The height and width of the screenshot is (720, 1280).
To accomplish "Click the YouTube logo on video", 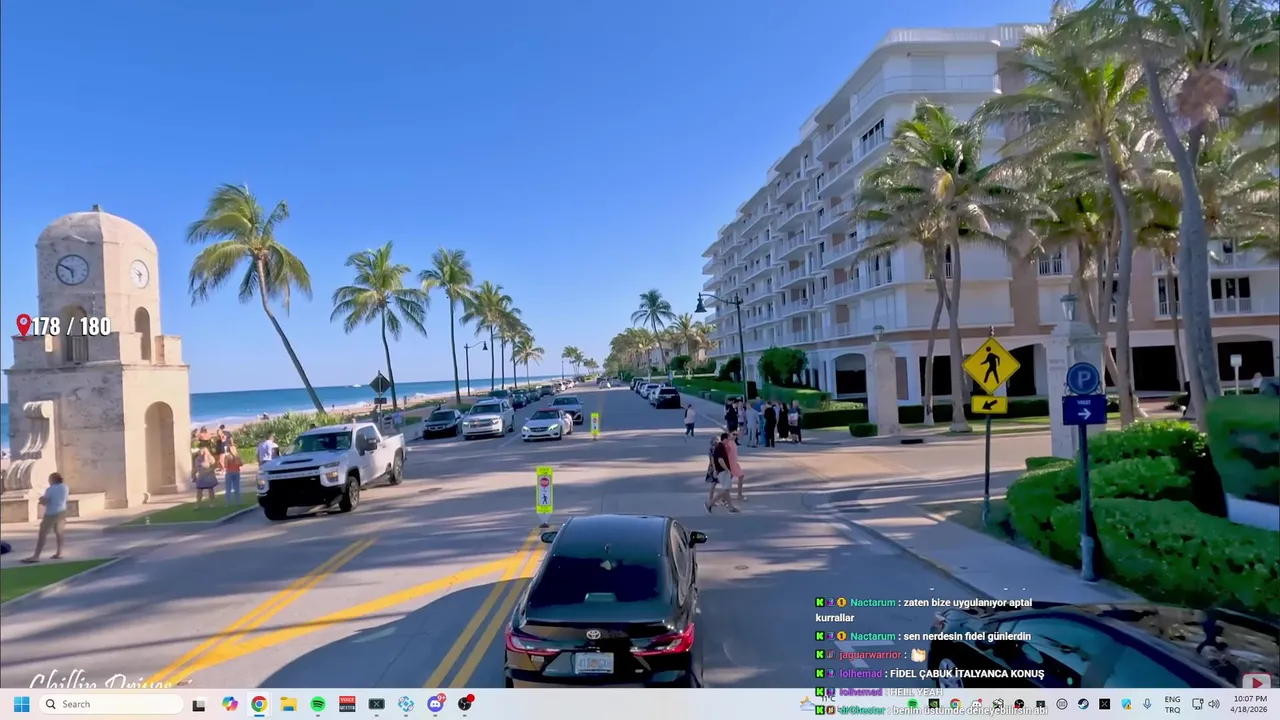I will [x=1256, y=682].
